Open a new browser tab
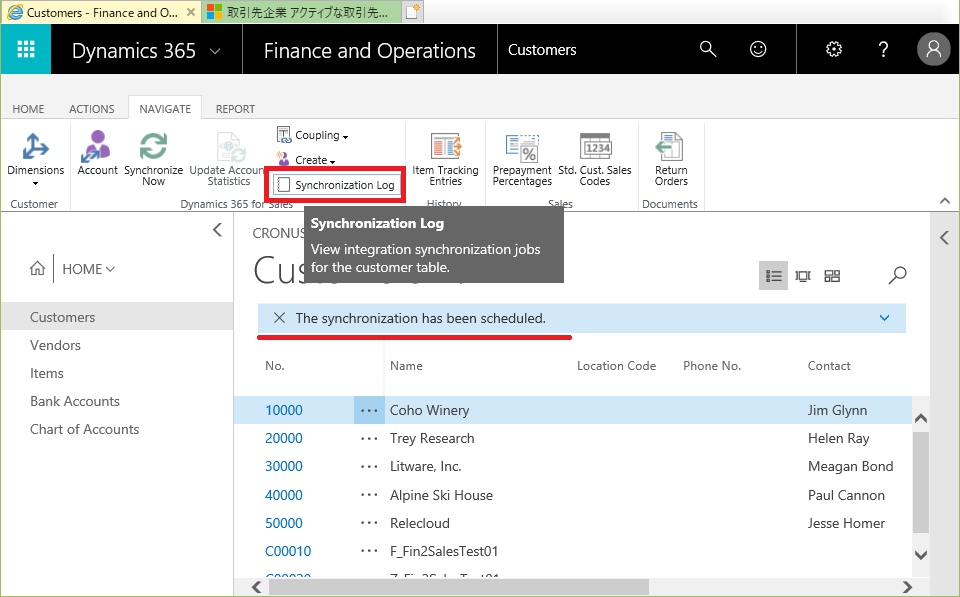The width and height of the screenshot is (960, 597). click(x=413, y=12)
